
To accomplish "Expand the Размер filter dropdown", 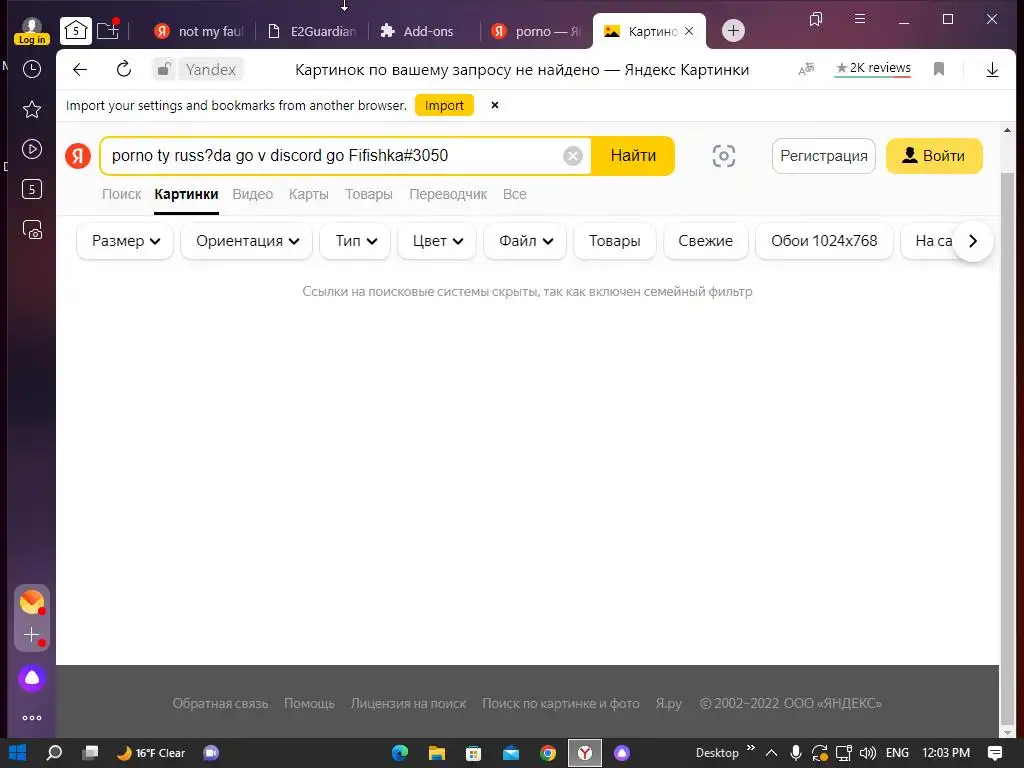I will click(x=125, y=241).
